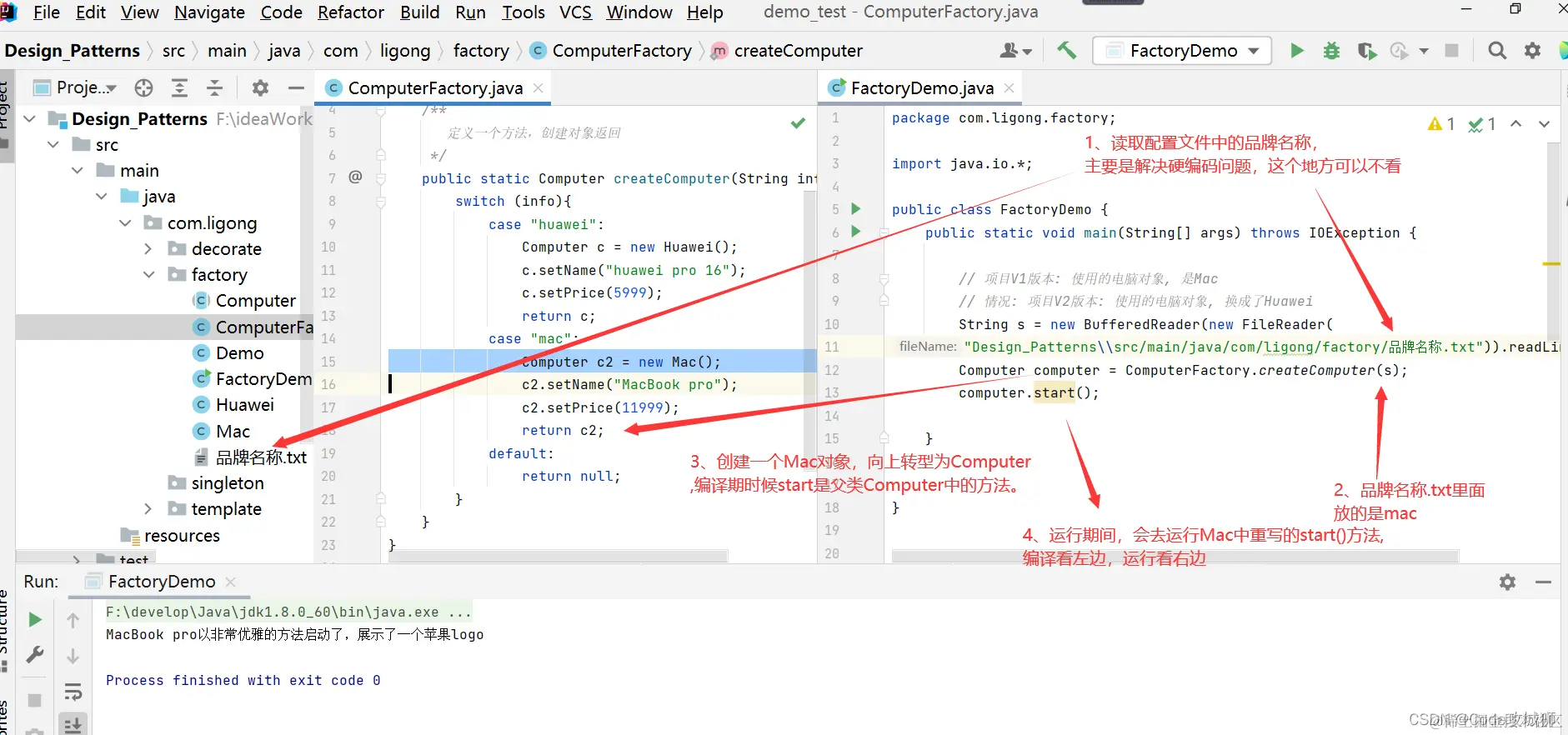The width and height of the screenshot is (1568, 735).
Task: Click up arrow in Run console toolbar
Action: (73, 620)
